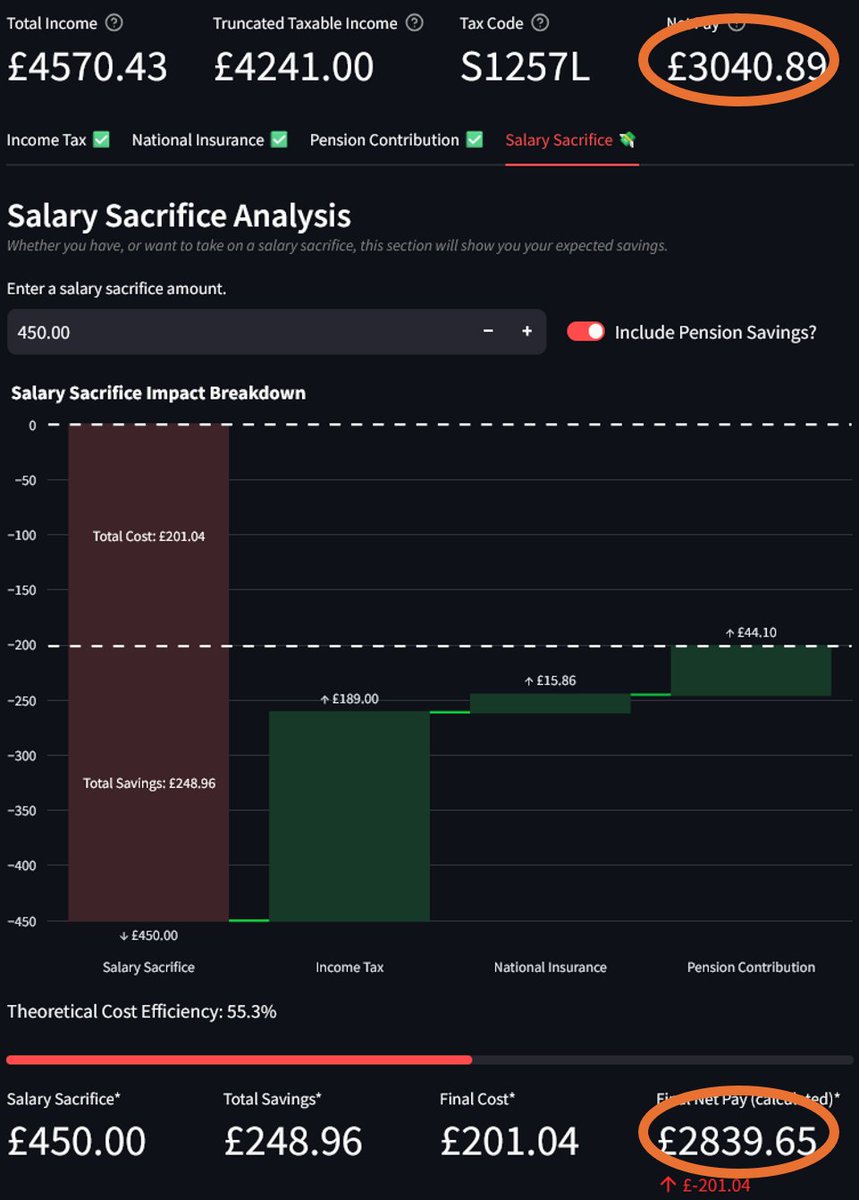Click the Income Tax bar in the chart
Image resolution: width=859 pixels, height=1200 pixels.
[349, 816]
